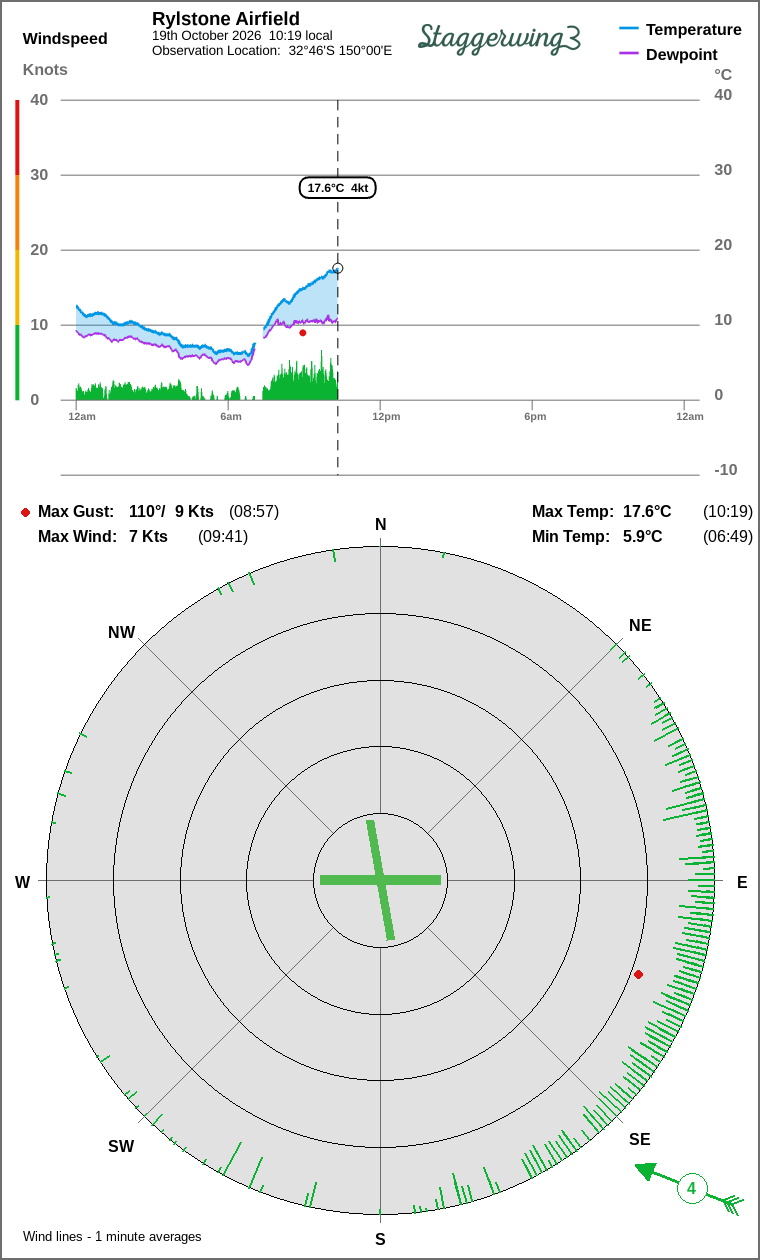The image size is (760, 1260).
Task: Click the Wind lines 1 minute averages note
Action: point(112,1236)
